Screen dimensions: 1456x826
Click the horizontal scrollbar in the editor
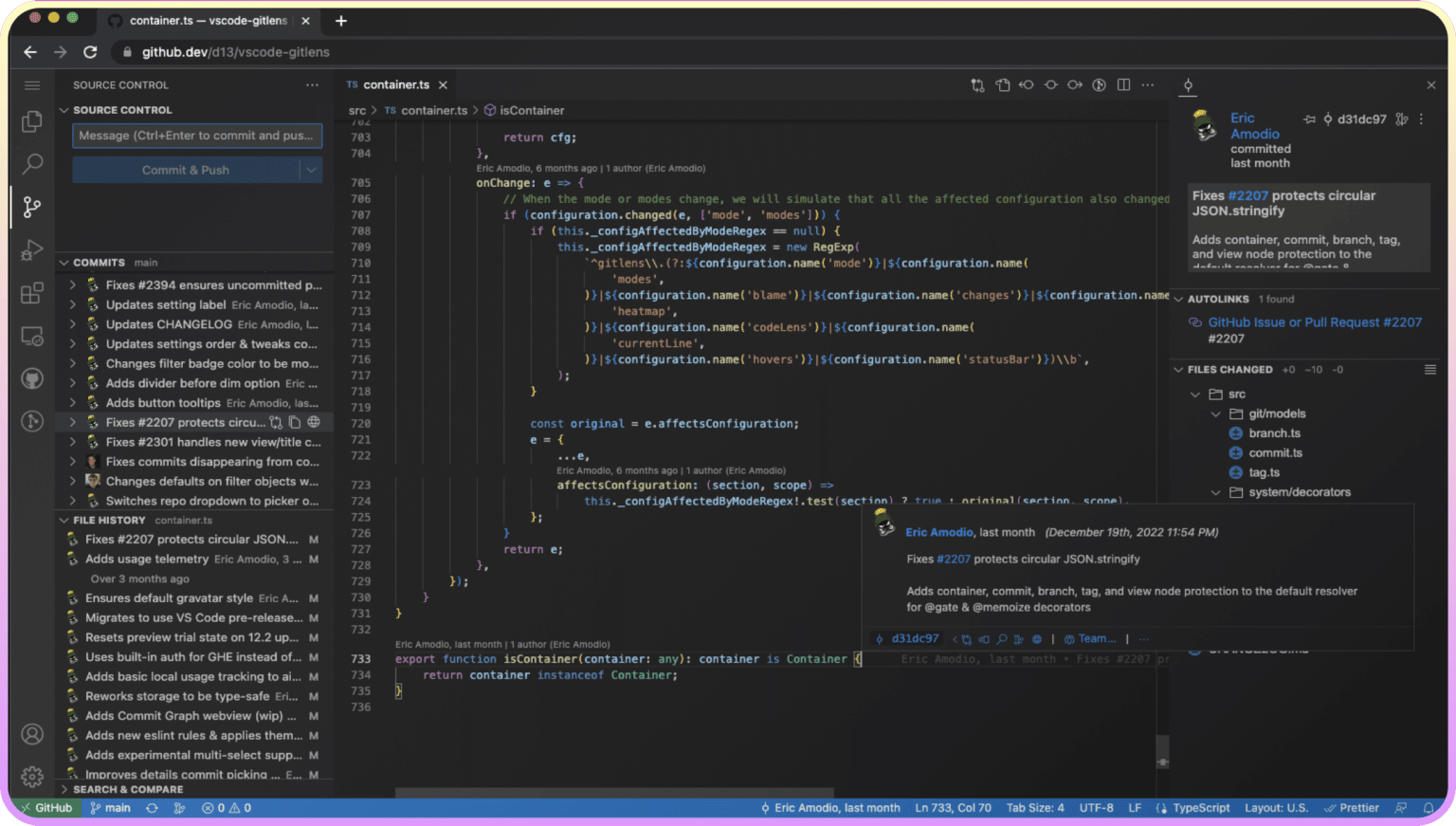coord(614,793)
